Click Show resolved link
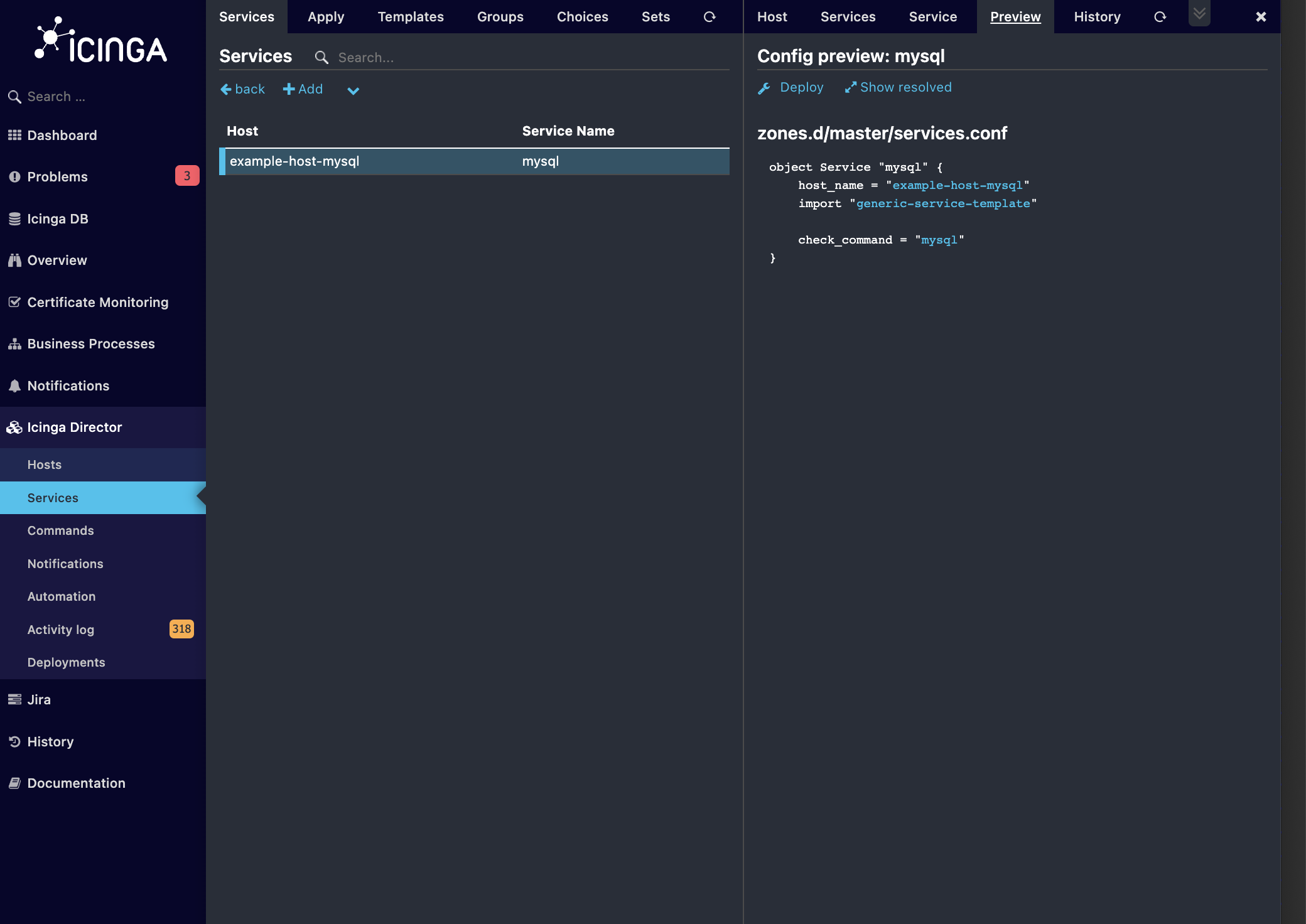This screenshot has height=924, width=1306. pos(905,87)
